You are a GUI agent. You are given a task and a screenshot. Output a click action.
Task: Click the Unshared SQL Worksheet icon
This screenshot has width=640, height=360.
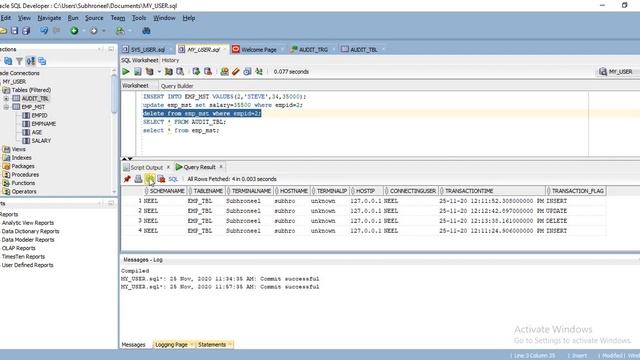224,72
